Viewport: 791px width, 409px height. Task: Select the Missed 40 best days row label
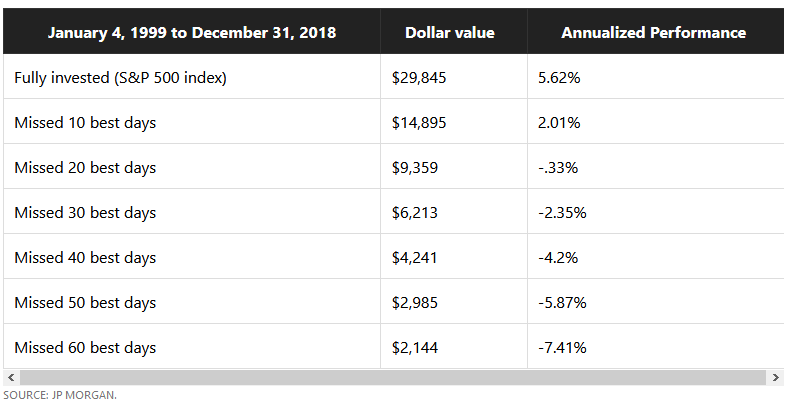85,258
